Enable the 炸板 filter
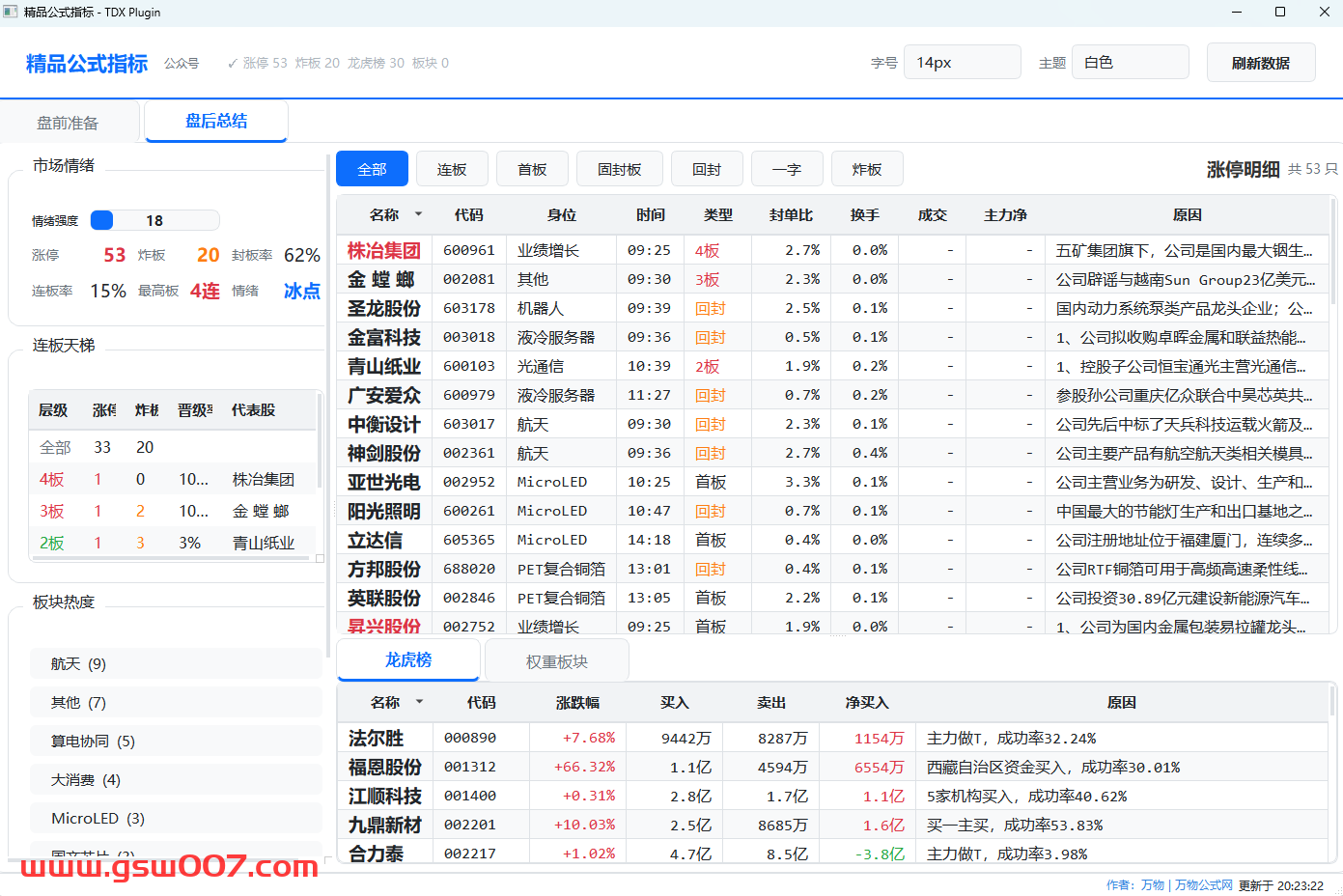Screen dimensions: 1343x896 point(867,169)
